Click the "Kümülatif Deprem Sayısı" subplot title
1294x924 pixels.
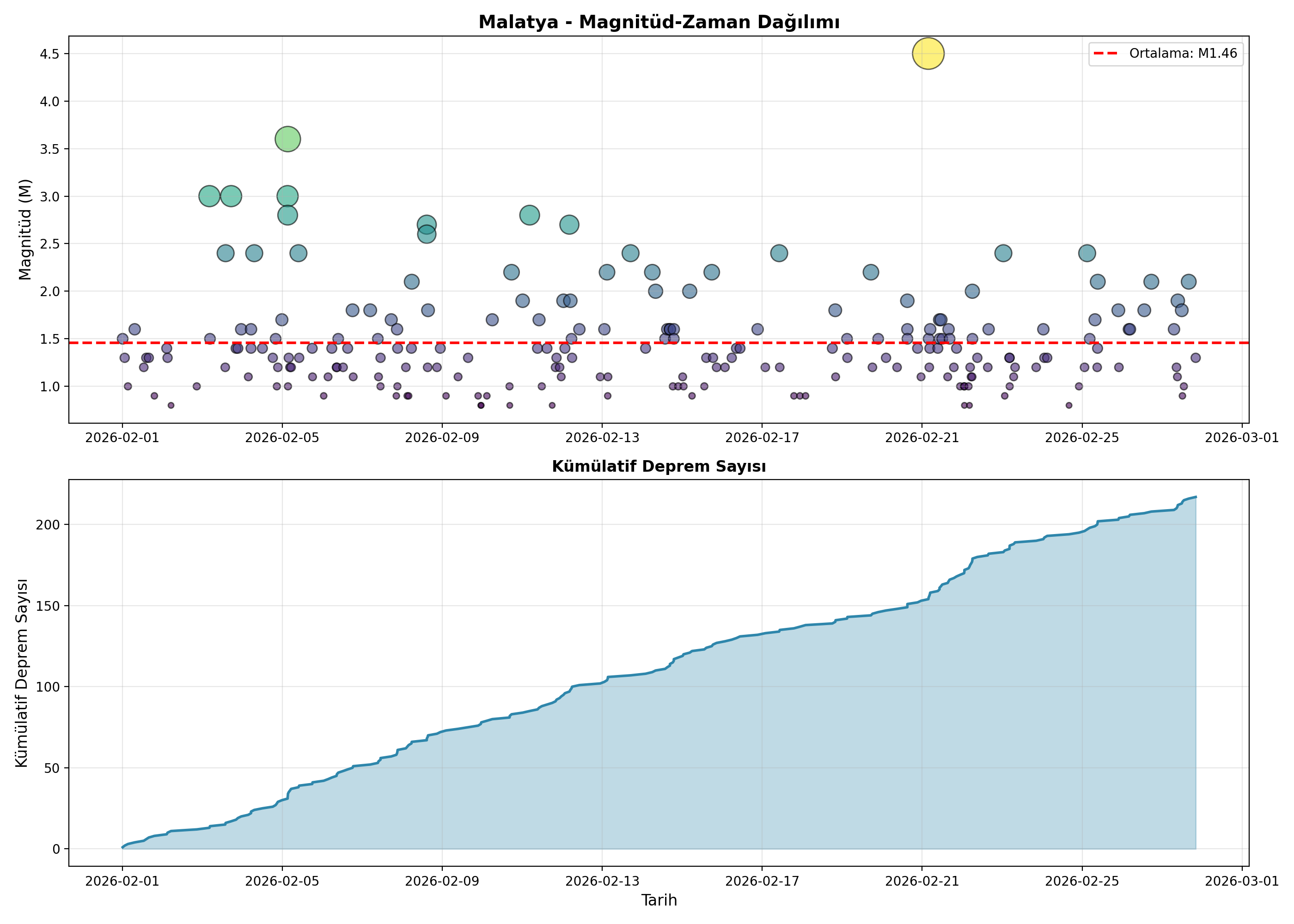659,467
